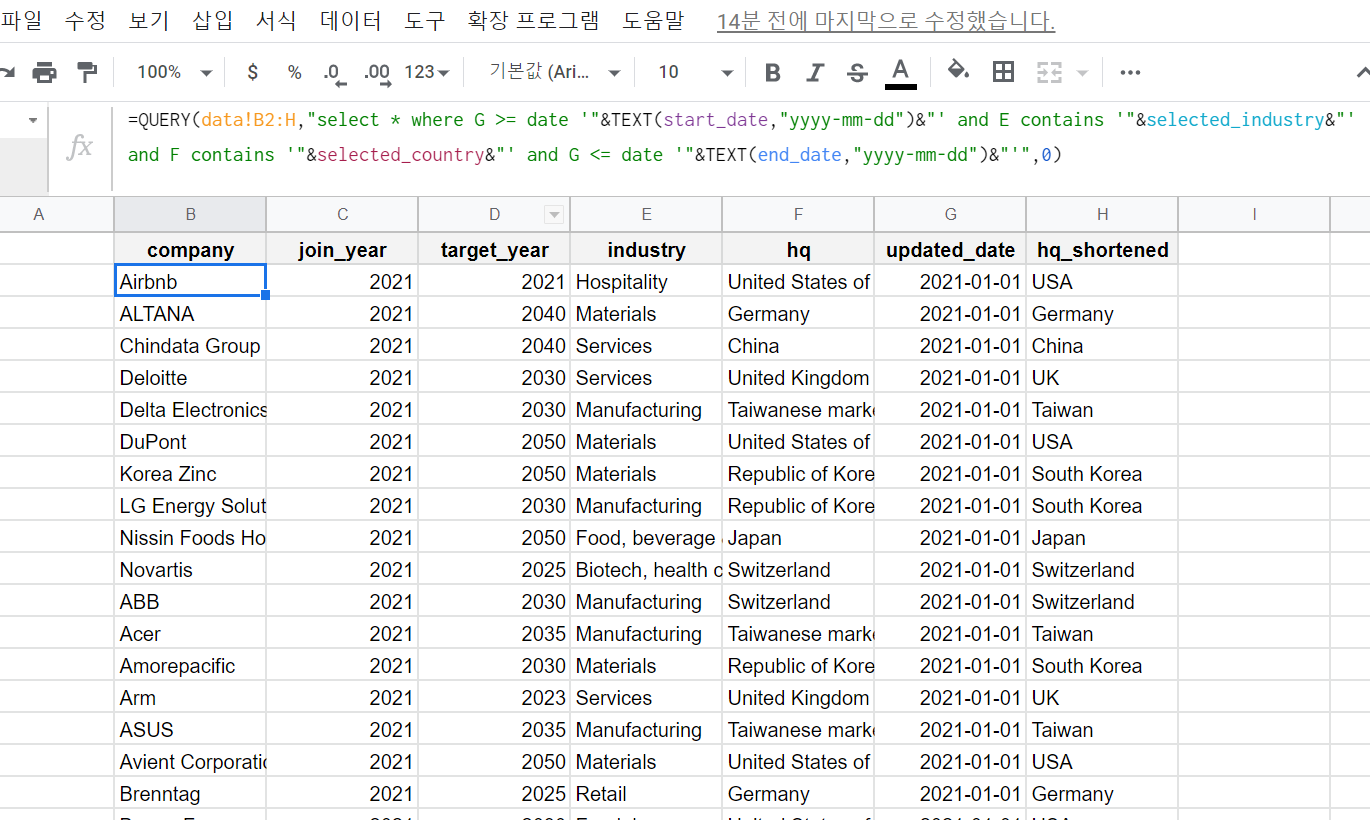Open the text color picker
The image size is (1370, 820).
tap(900, 72)
